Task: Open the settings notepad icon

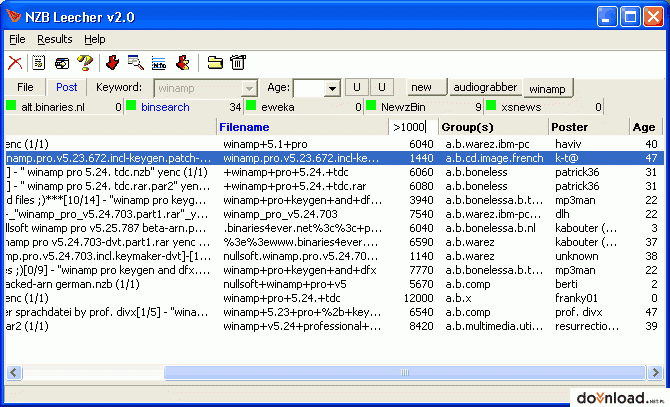Action: (38, 63)
